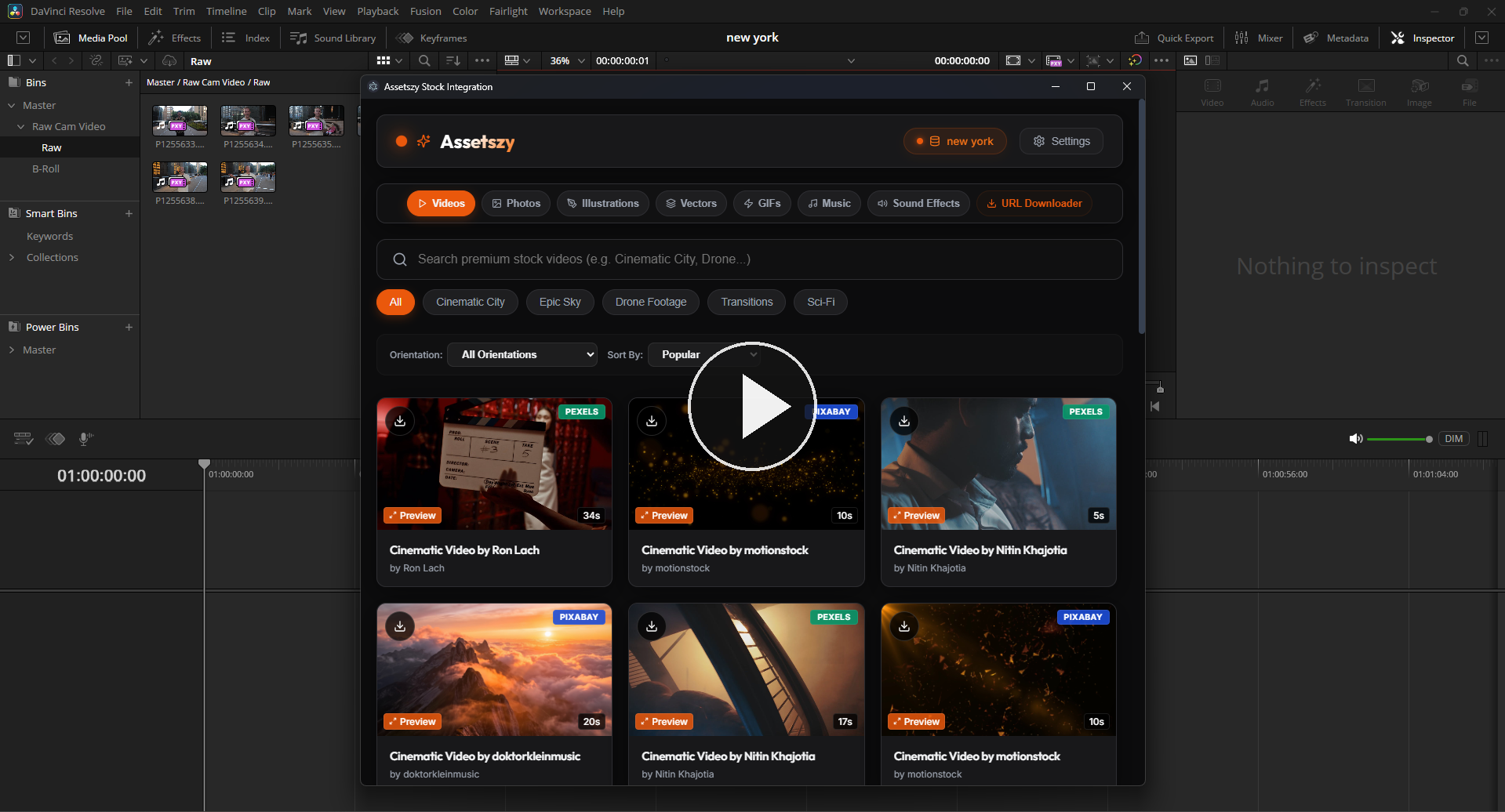Preview the Nitin Khajotia 5s video
Viewport: 1505px width, 812px height.
click(916, 516)
